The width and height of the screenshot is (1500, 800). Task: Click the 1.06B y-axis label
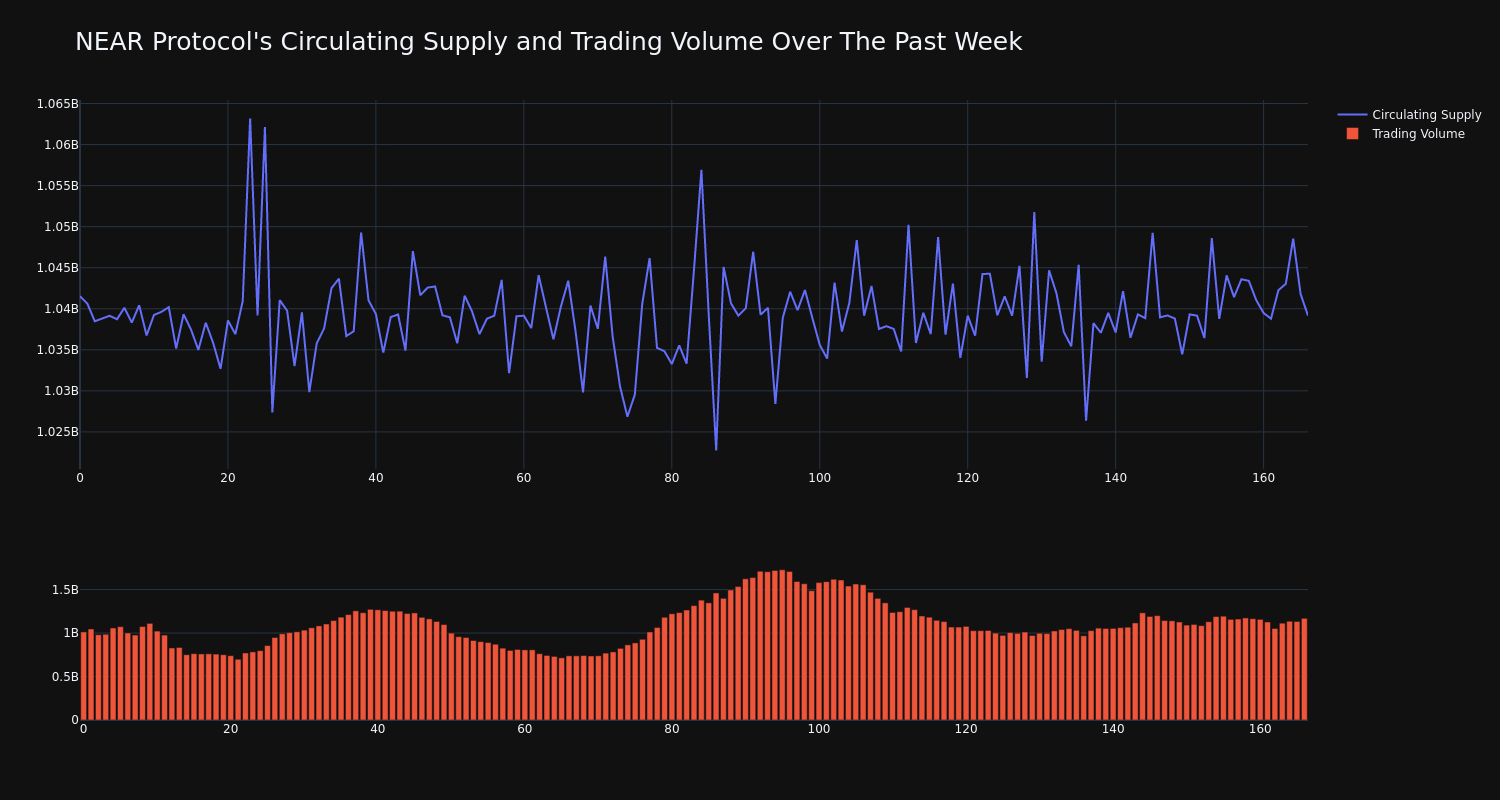pos(61,145)
